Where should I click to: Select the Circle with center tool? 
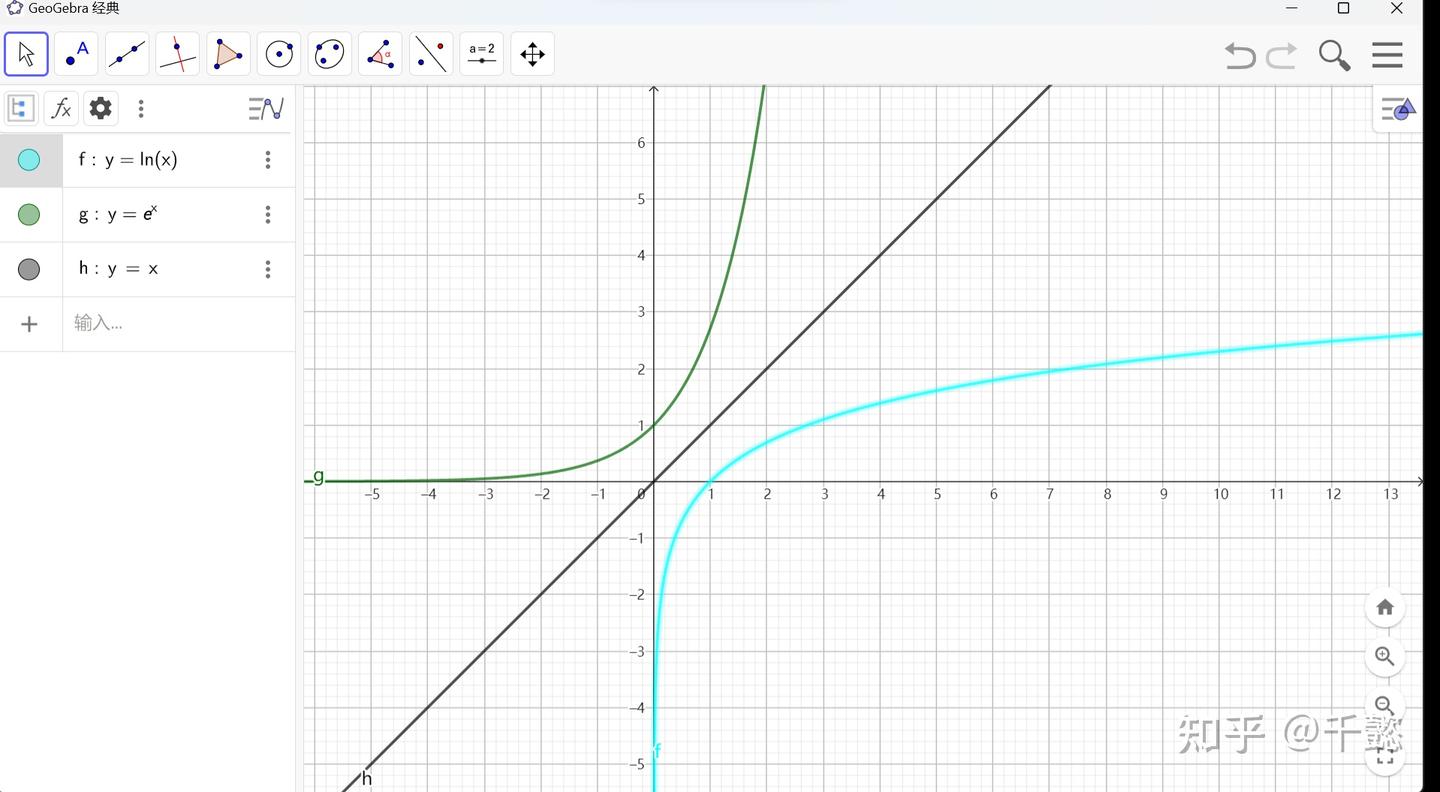pyautogui.click(x=279, y=54)
